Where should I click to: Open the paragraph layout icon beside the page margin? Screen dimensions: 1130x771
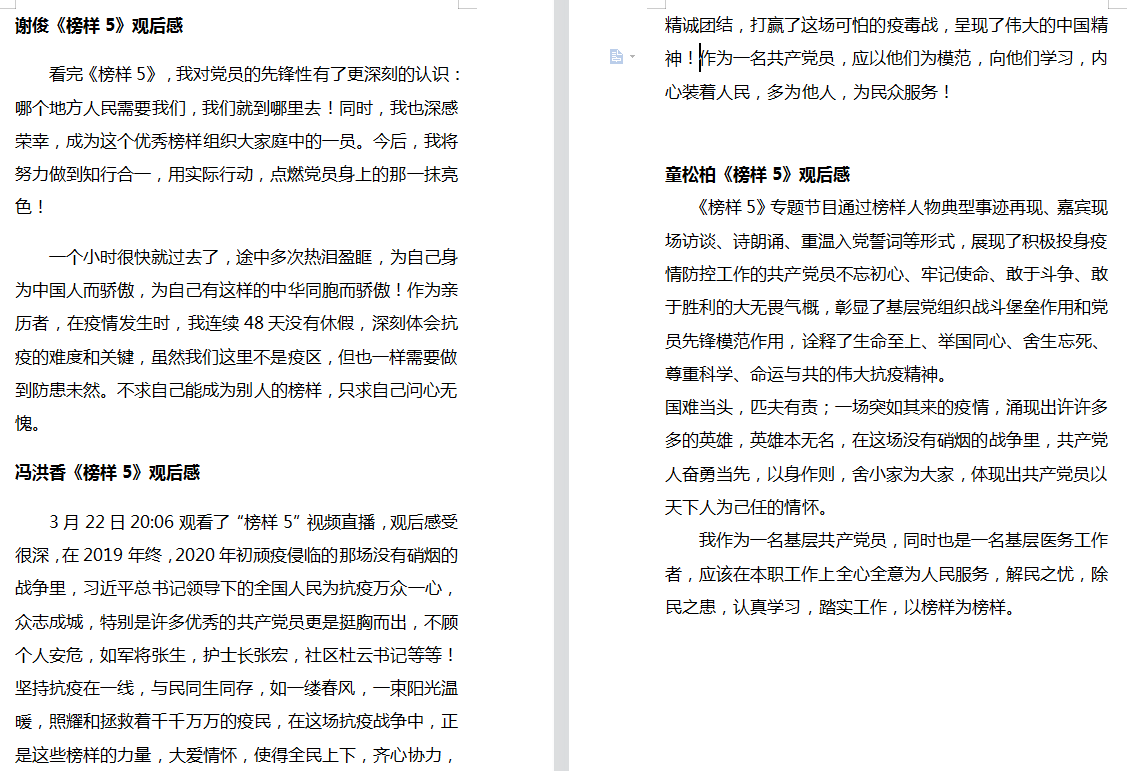coord(616,56)
